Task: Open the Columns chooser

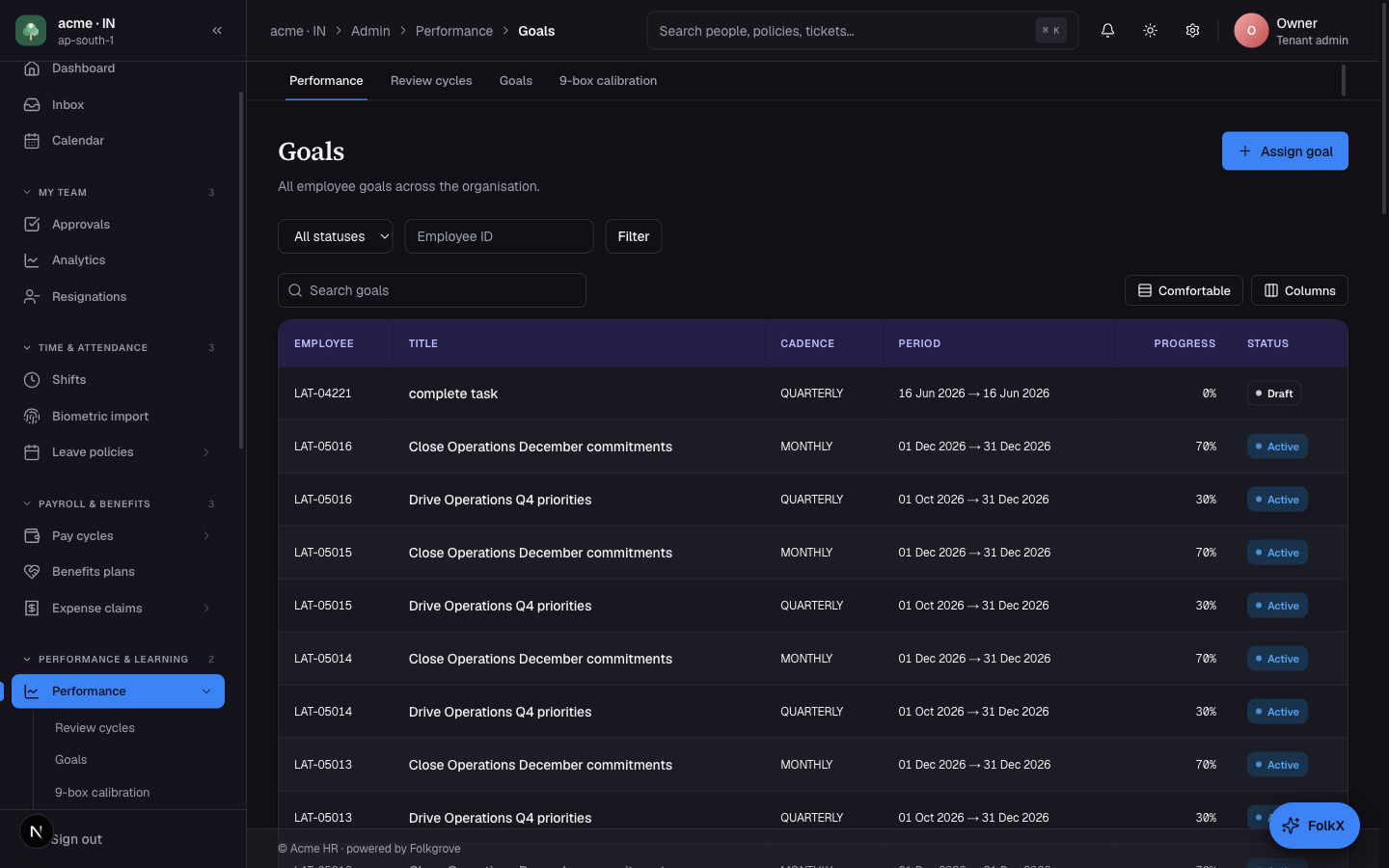Action: (x=1299, y=290)
